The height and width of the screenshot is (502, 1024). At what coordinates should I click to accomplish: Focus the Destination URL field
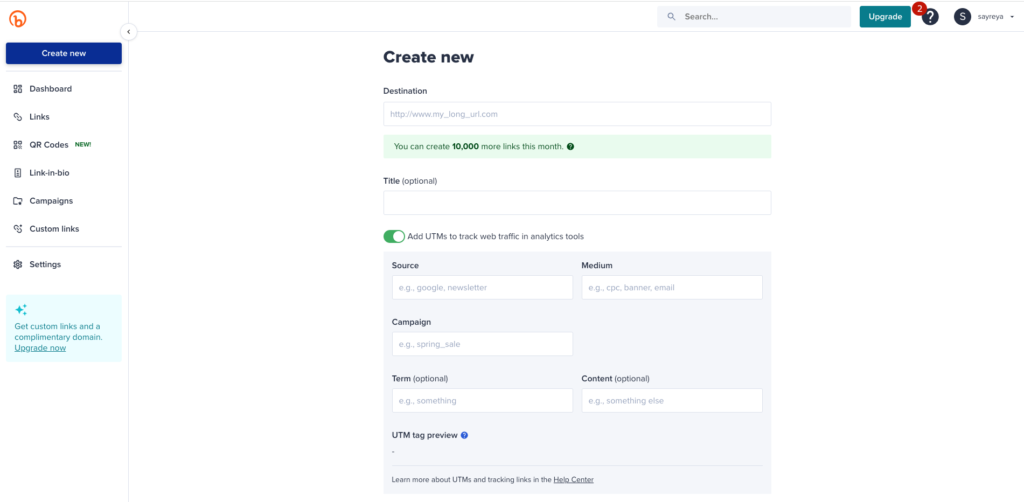click(x=577, y=114)
